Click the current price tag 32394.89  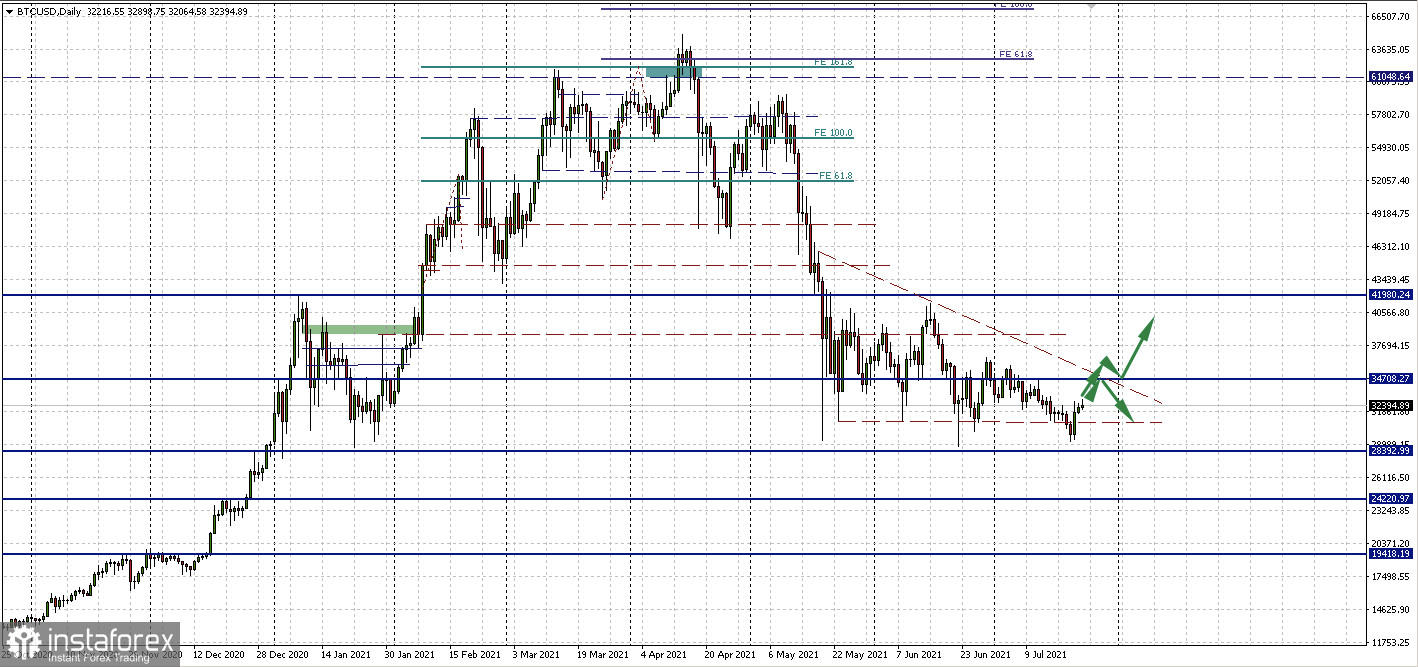click(1391, 405)
